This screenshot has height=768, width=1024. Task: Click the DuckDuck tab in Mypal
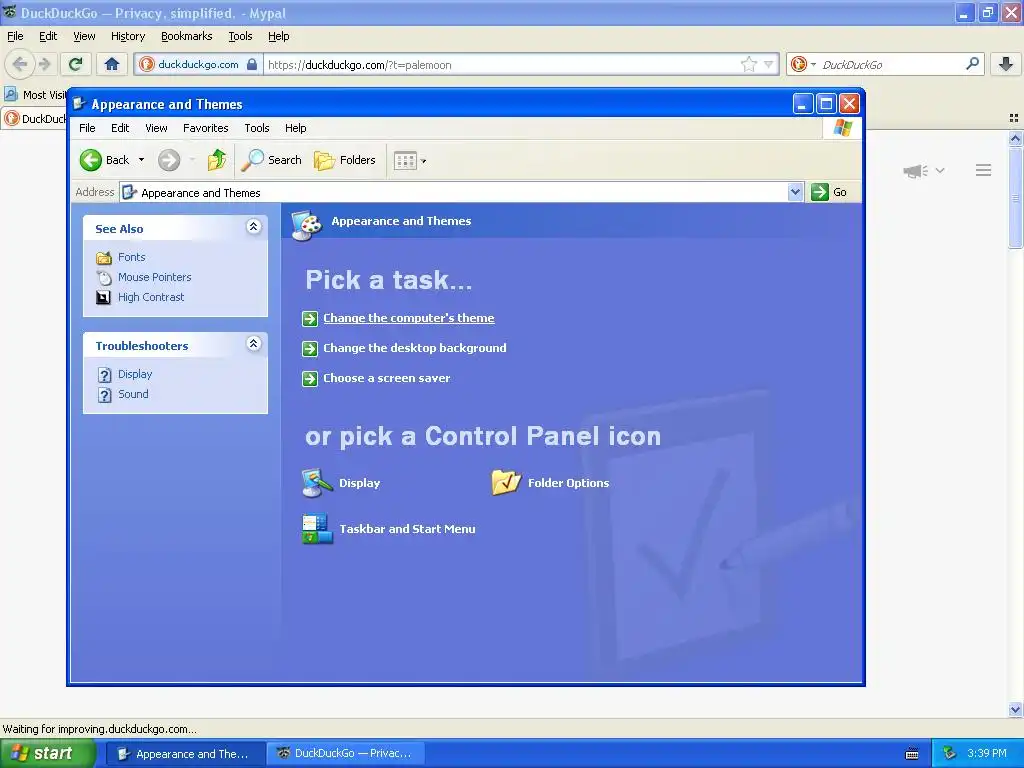(x=34, y=119)
